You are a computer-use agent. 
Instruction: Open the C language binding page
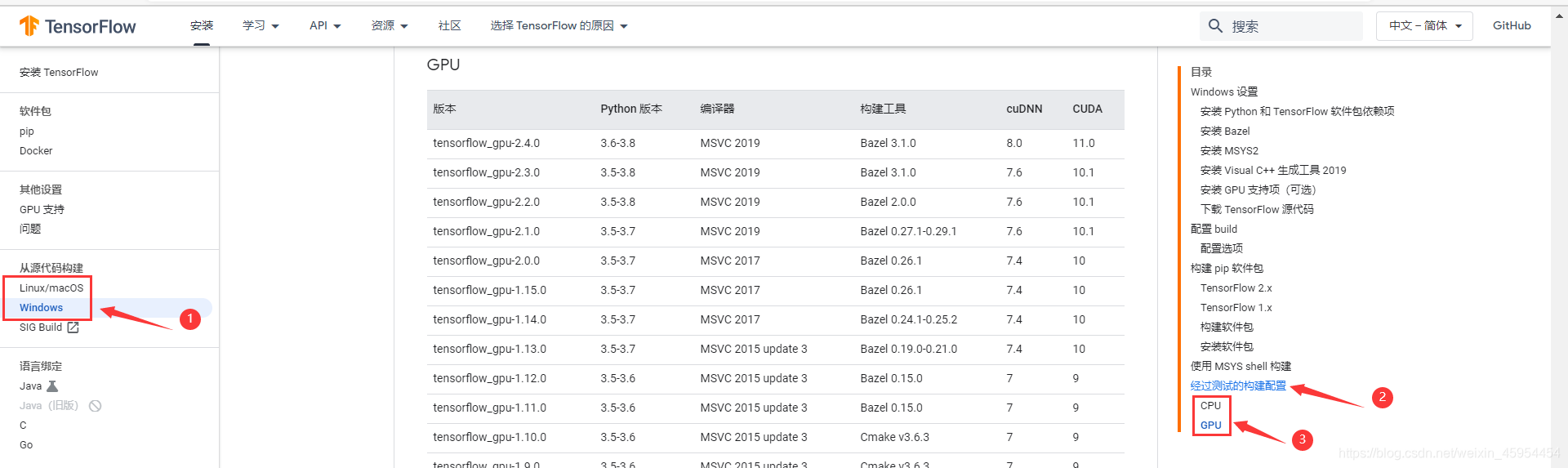click(23, 426)
